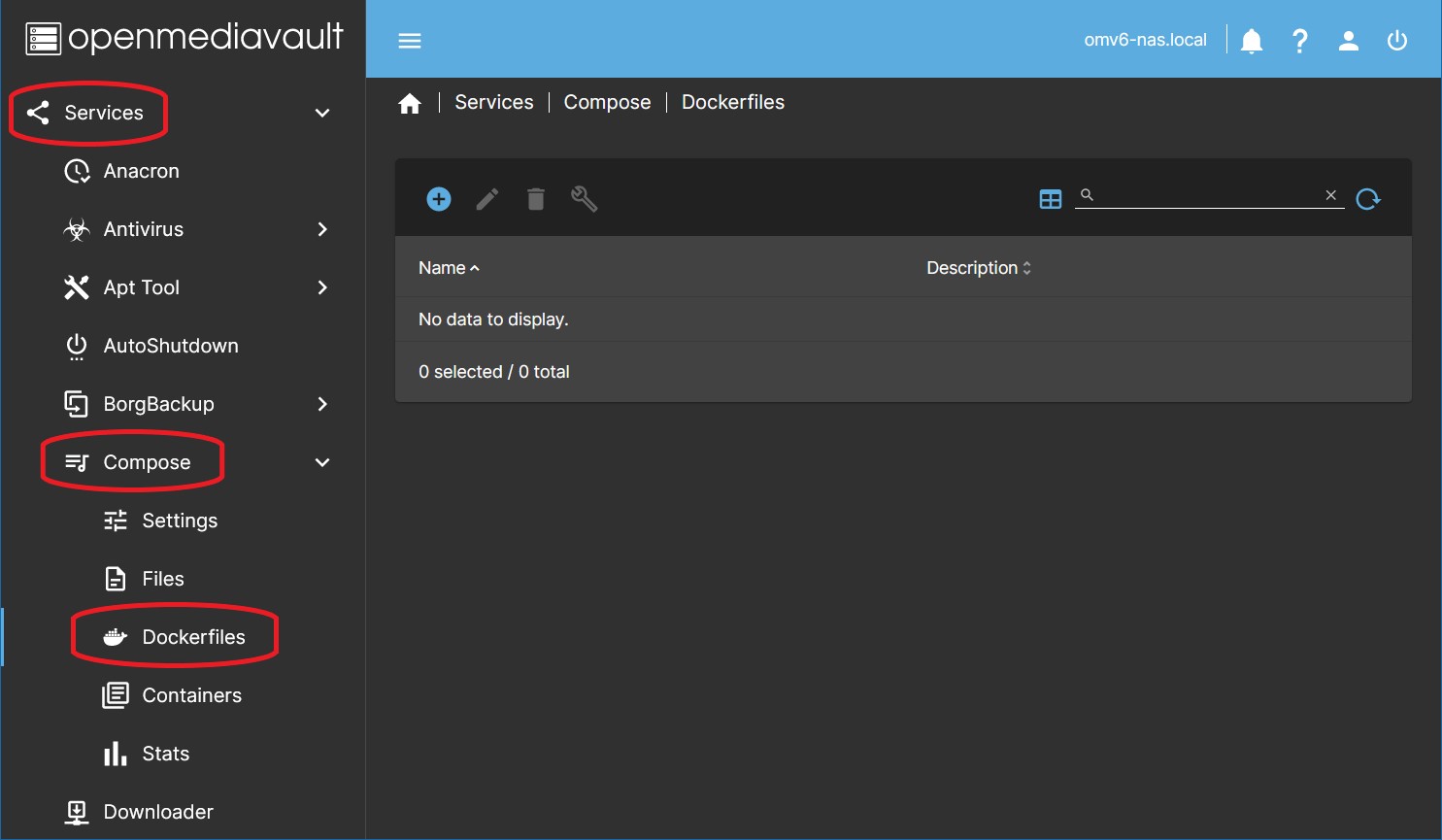This screenshot has height=840, width=1442.
Task: Select the Stats item under Compose
Action: (165, 754)
